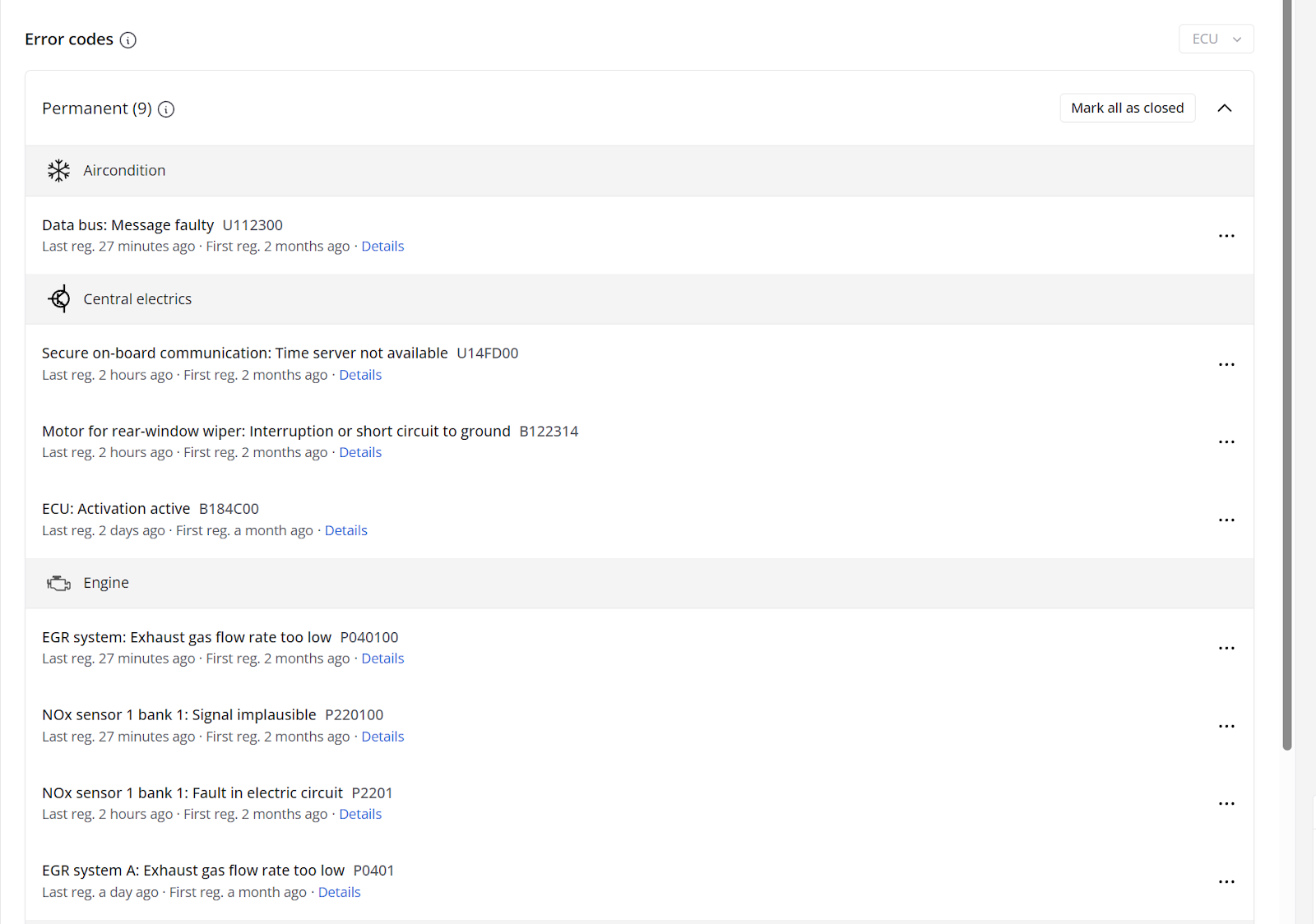Click the Aircondition snowflake icon

[58, 171]
